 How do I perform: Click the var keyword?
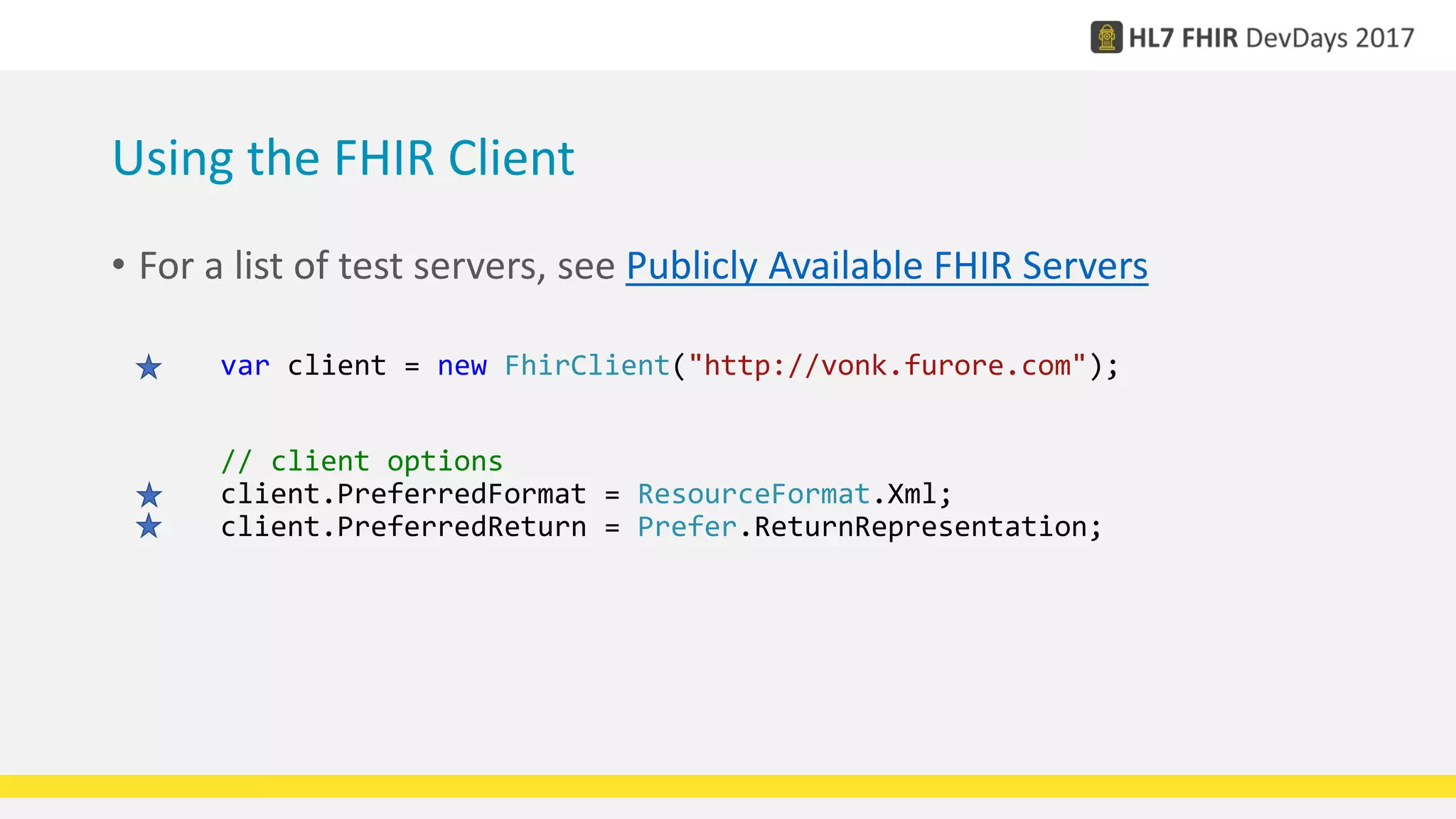[245, 366]
